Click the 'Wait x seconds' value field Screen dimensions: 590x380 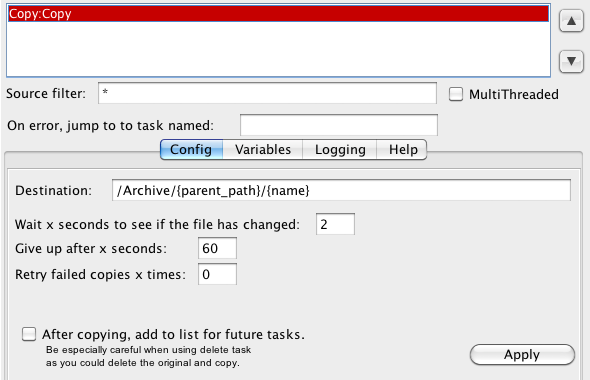click(335, 224)
